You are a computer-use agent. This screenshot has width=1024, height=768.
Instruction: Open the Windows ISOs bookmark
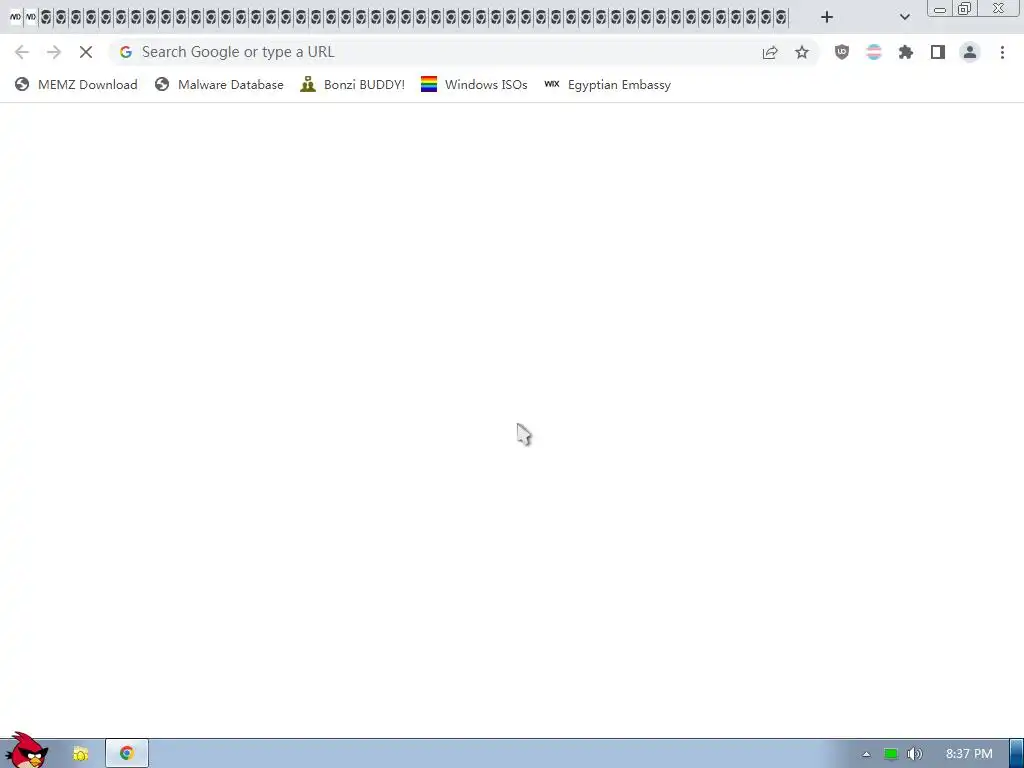474,85
